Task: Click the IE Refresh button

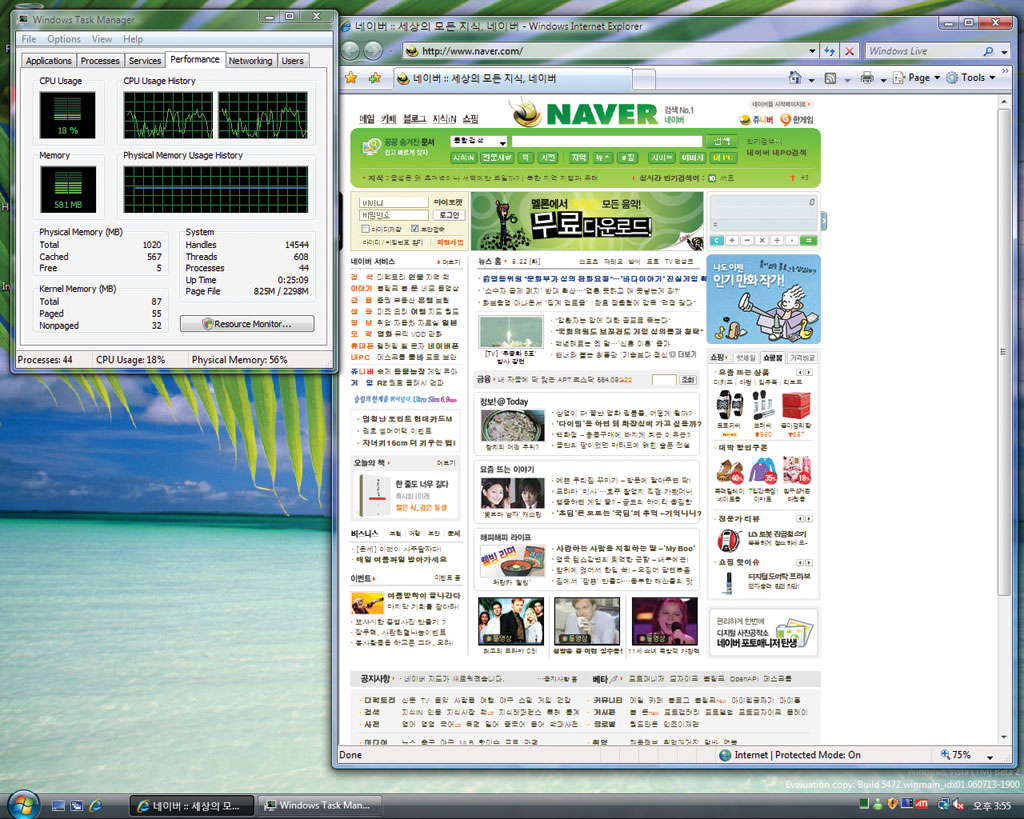Action: pyautogui.click(x=829, y=51)
